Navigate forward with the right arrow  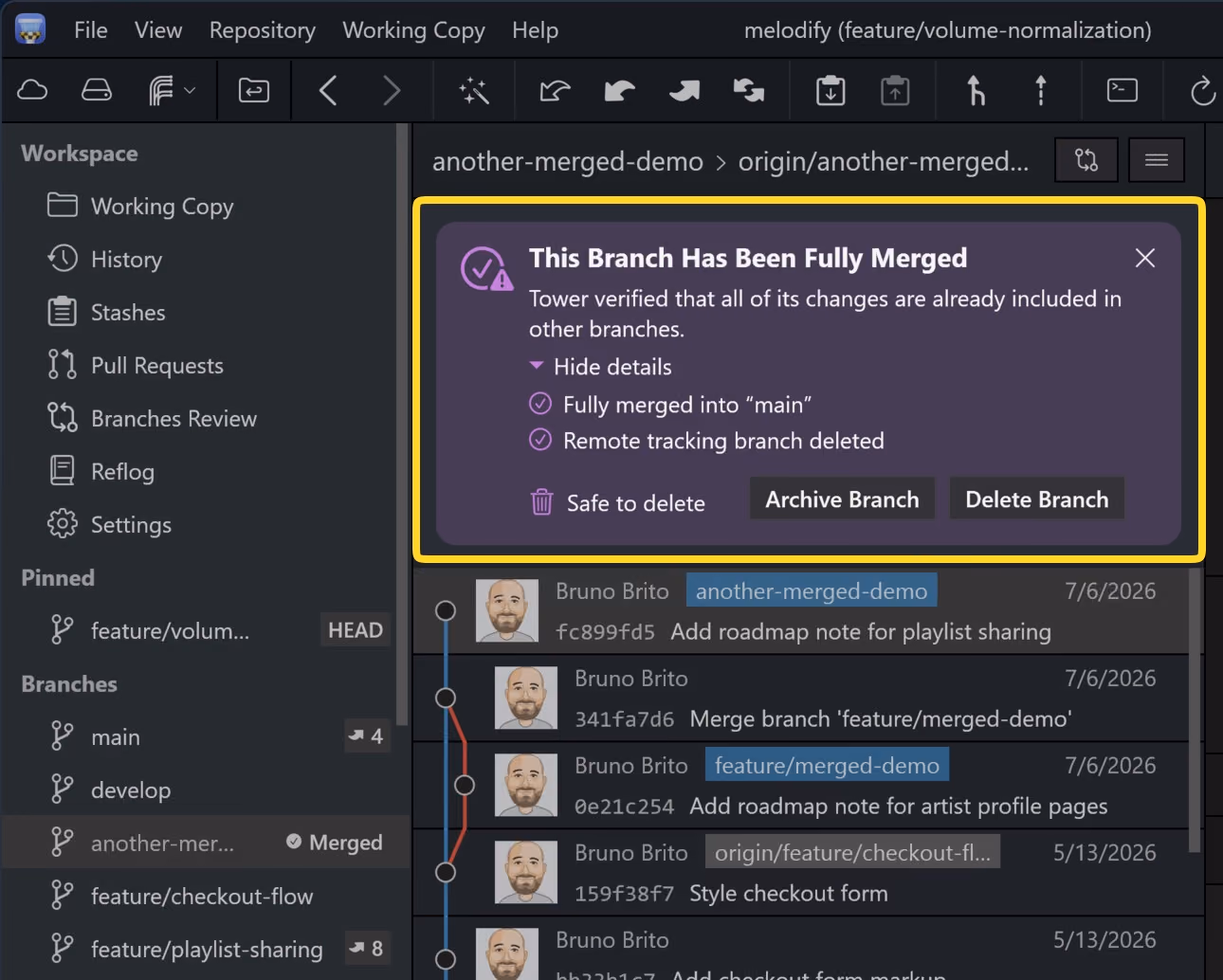coord(392,90)
